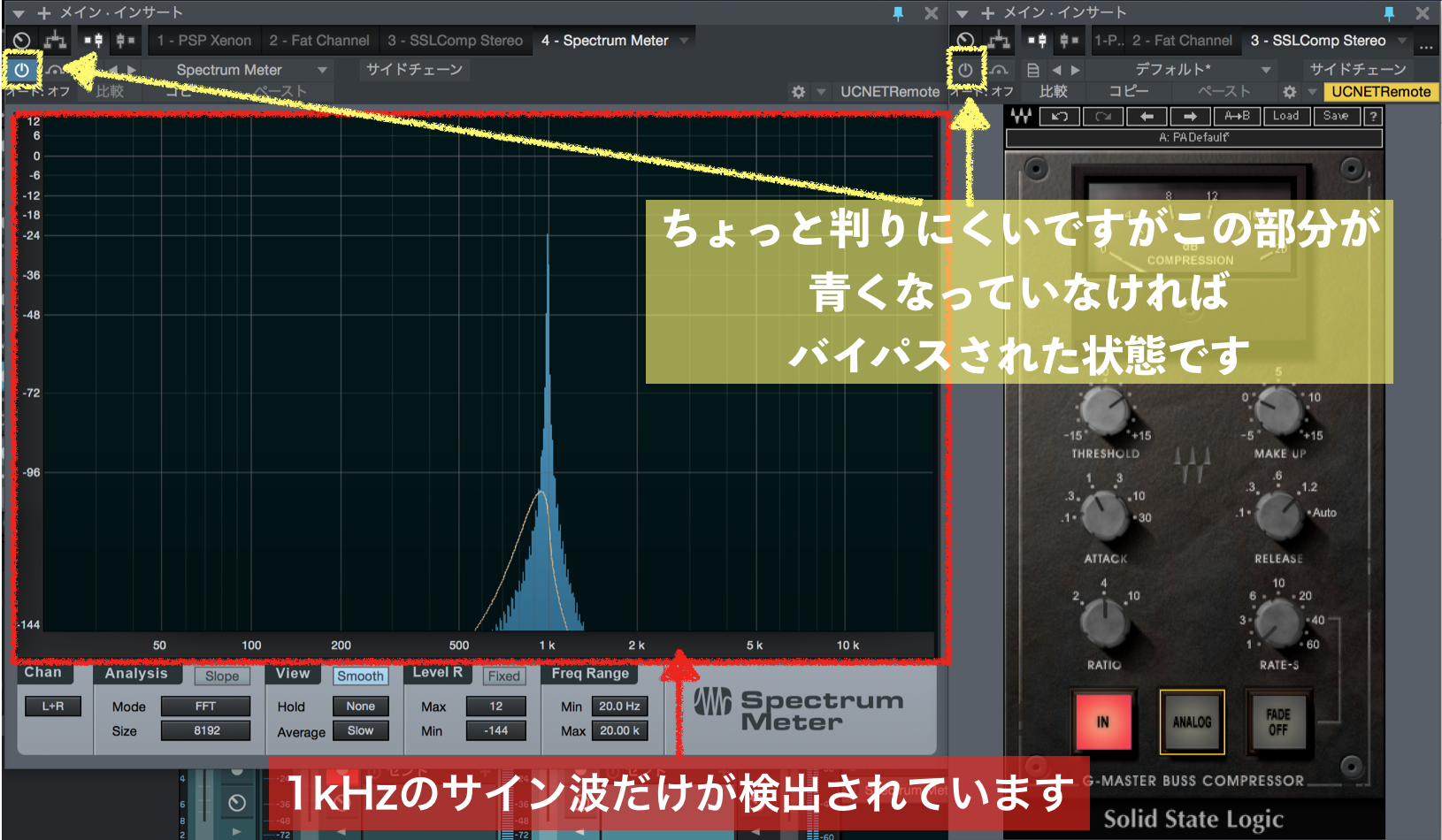Open the automation dial icon, right window

point(966,41)
